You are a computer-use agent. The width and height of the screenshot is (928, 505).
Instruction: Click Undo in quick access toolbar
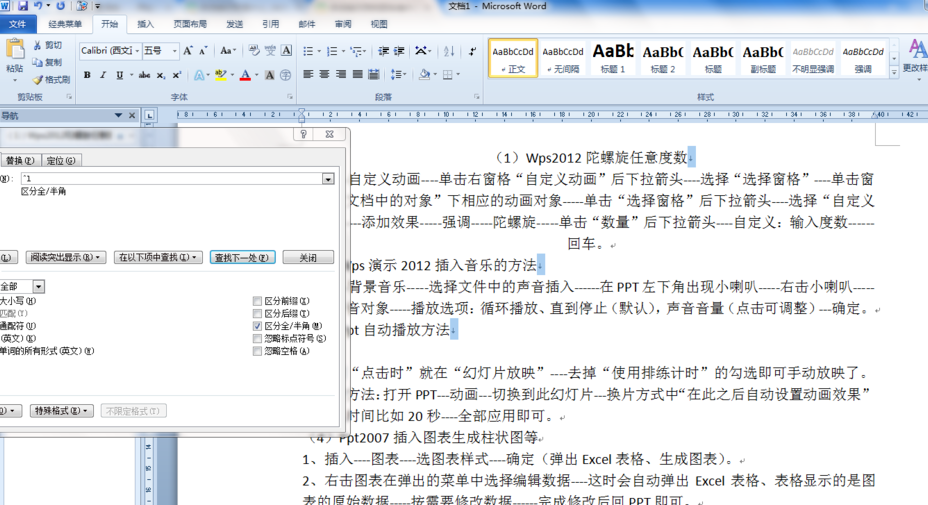click(x=38, y=6)
